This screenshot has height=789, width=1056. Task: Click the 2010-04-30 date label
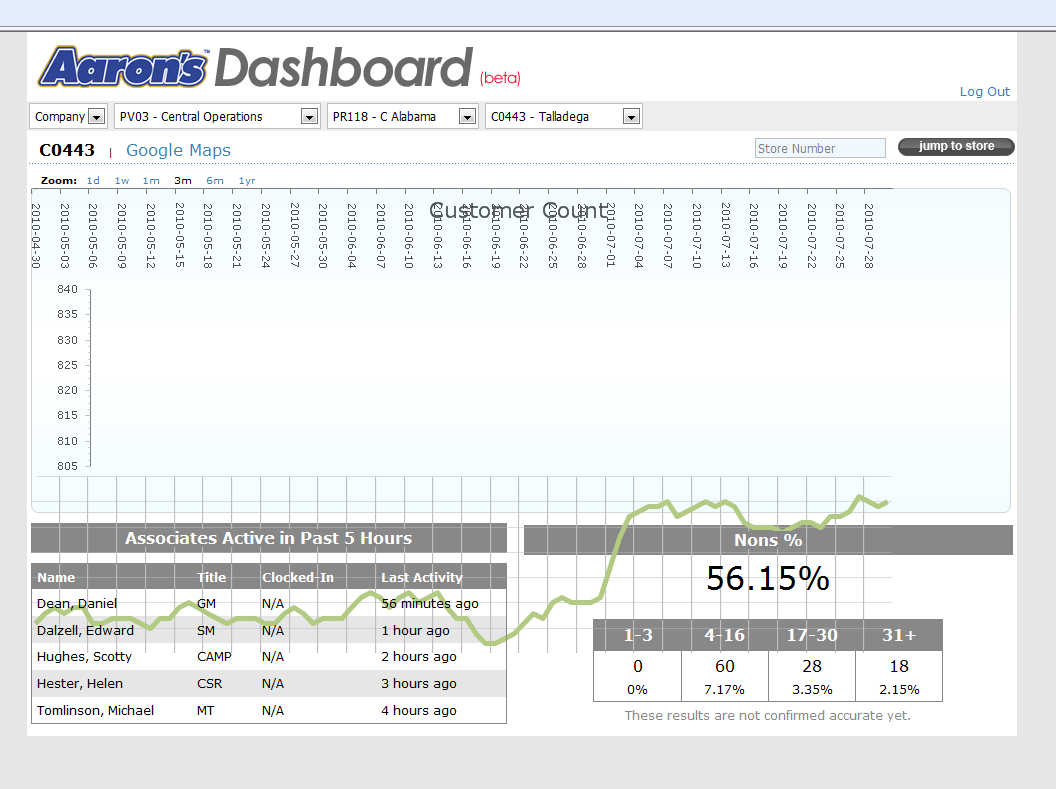[x=36, y=236]
